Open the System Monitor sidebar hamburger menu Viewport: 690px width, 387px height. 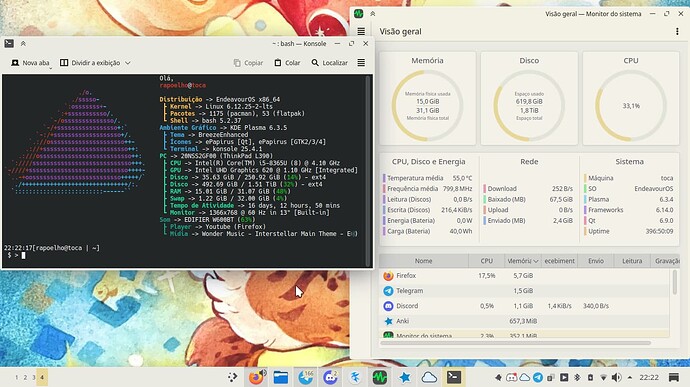(x=361, y=31)
